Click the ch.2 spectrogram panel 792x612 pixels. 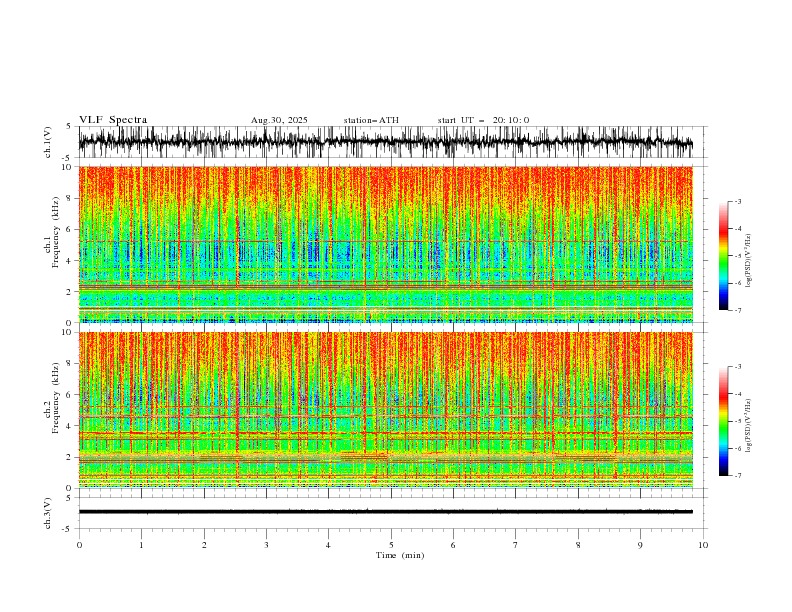[x=385, y=410]
